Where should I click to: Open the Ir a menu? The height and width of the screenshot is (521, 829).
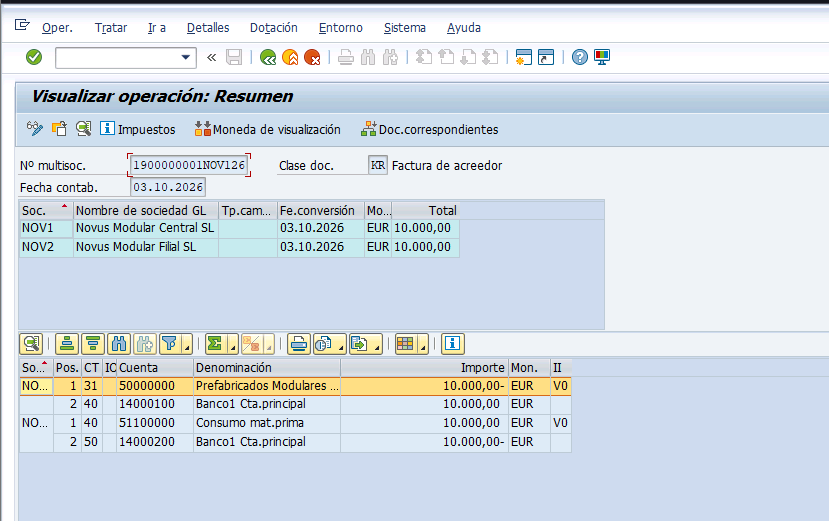(157, 28)
